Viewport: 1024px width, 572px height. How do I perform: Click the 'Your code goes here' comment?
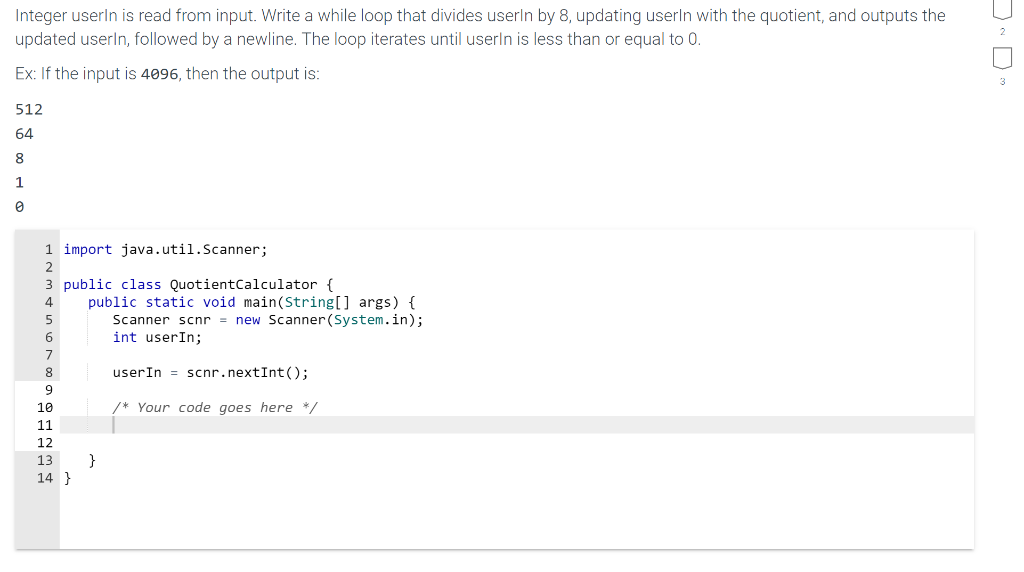click(215, 407)
